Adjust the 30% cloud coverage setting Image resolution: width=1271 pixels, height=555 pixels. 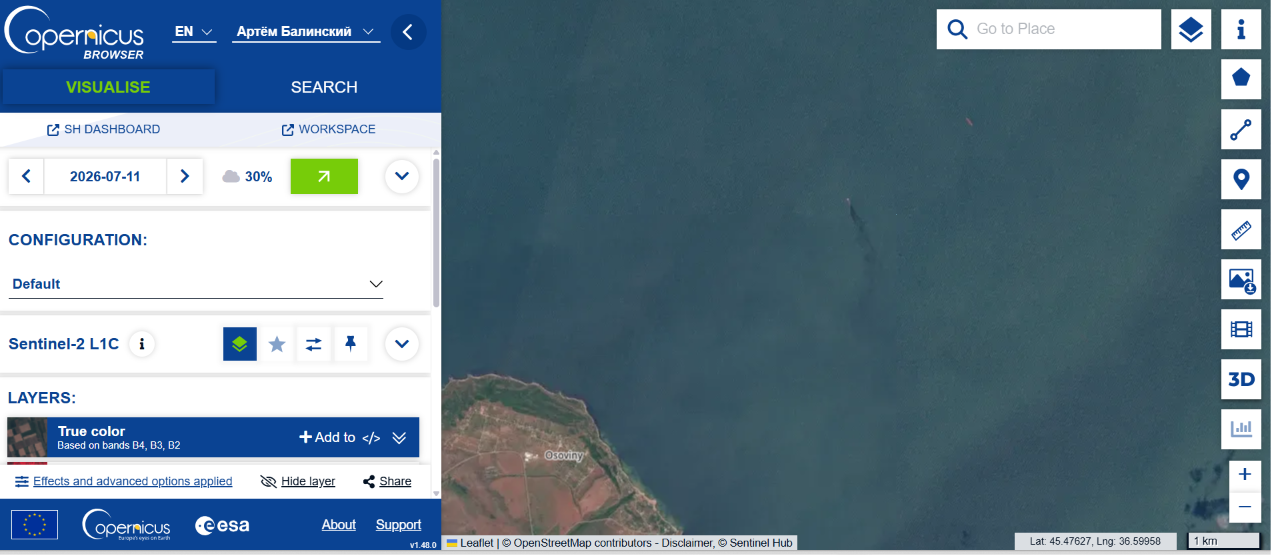[247, 177]
